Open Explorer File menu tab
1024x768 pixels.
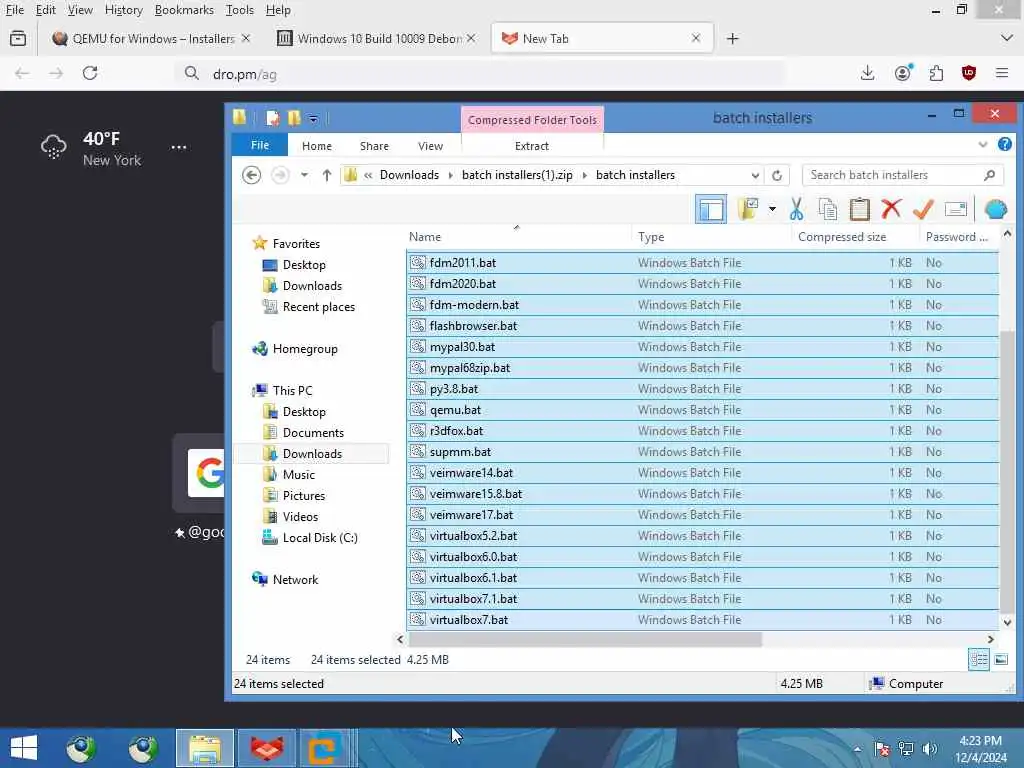(x=260, y=145)
